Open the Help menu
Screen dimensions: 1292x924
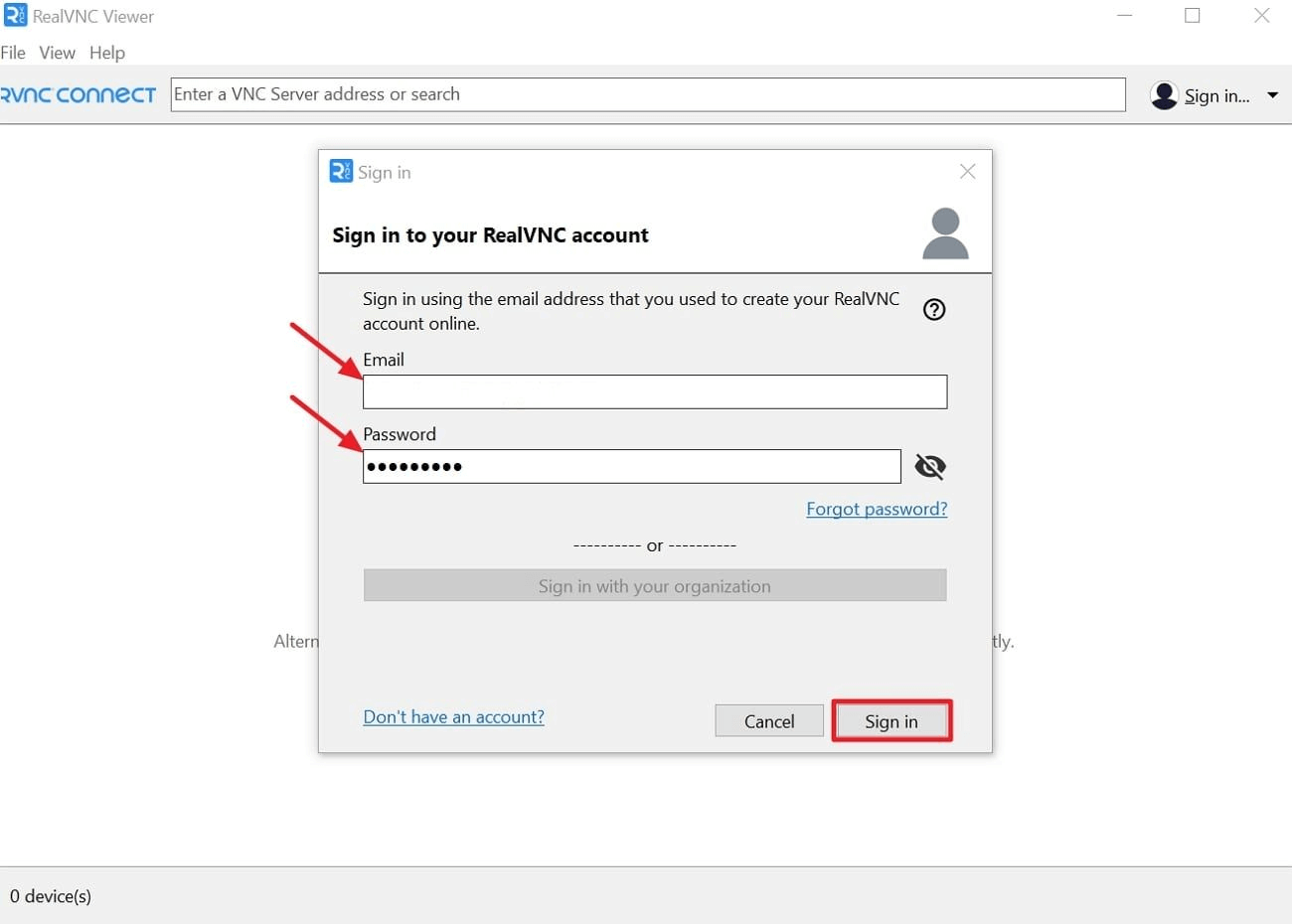pos(107,53)
